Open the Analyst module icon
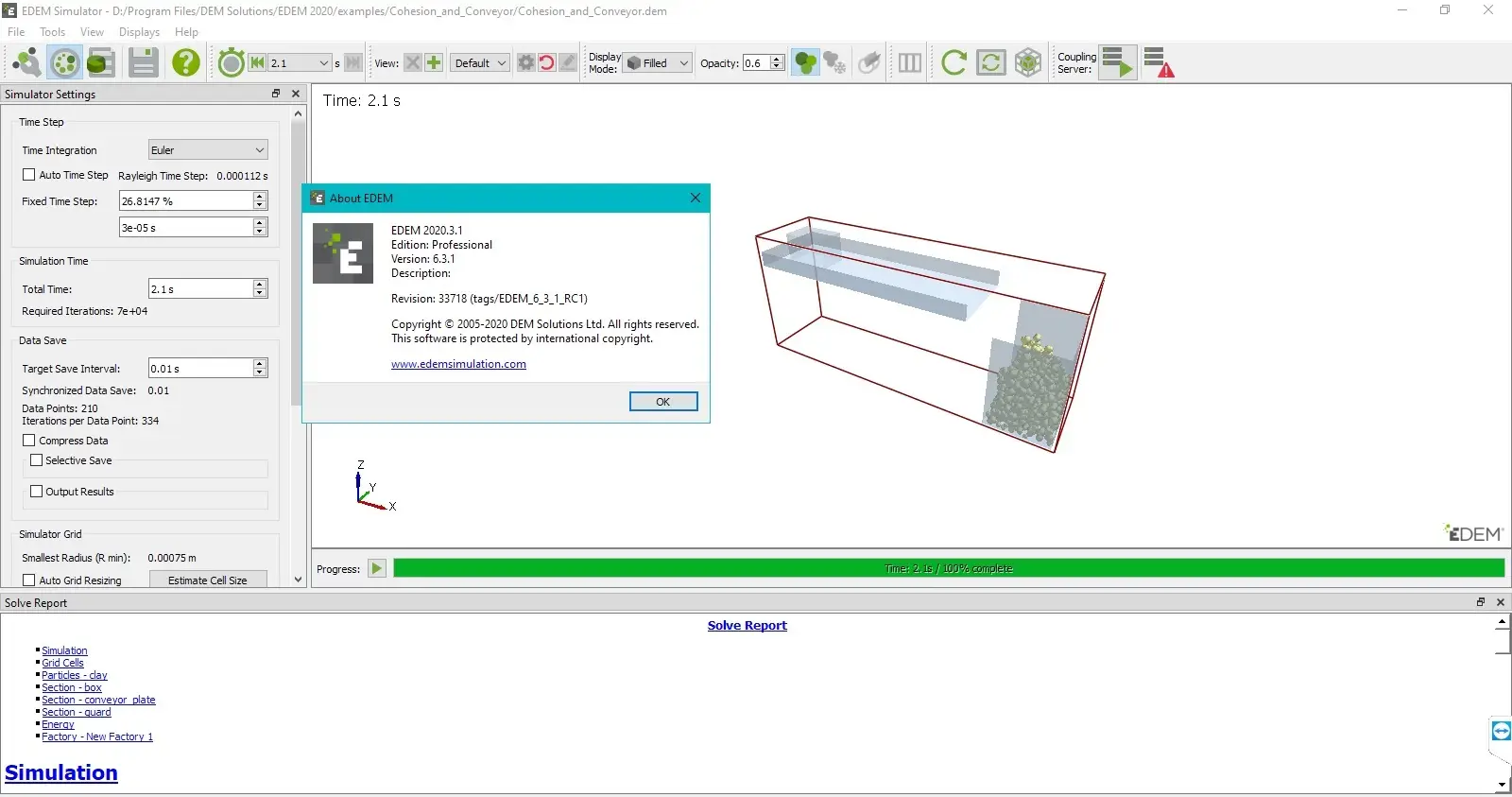This screenshot has height=797, width=1512. tap(100, 63)
